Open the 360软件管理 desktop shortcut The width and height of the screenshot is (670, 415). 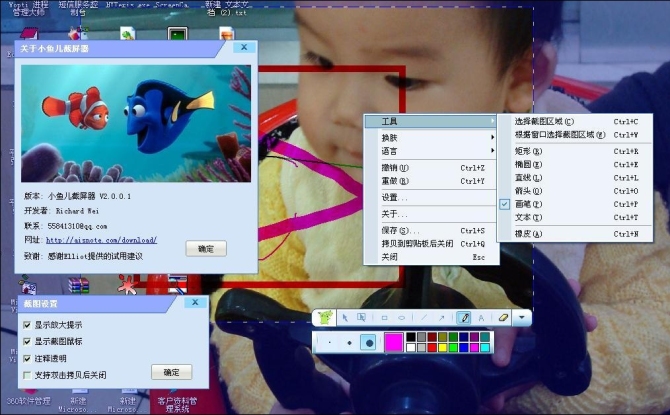tap(29, 401)
